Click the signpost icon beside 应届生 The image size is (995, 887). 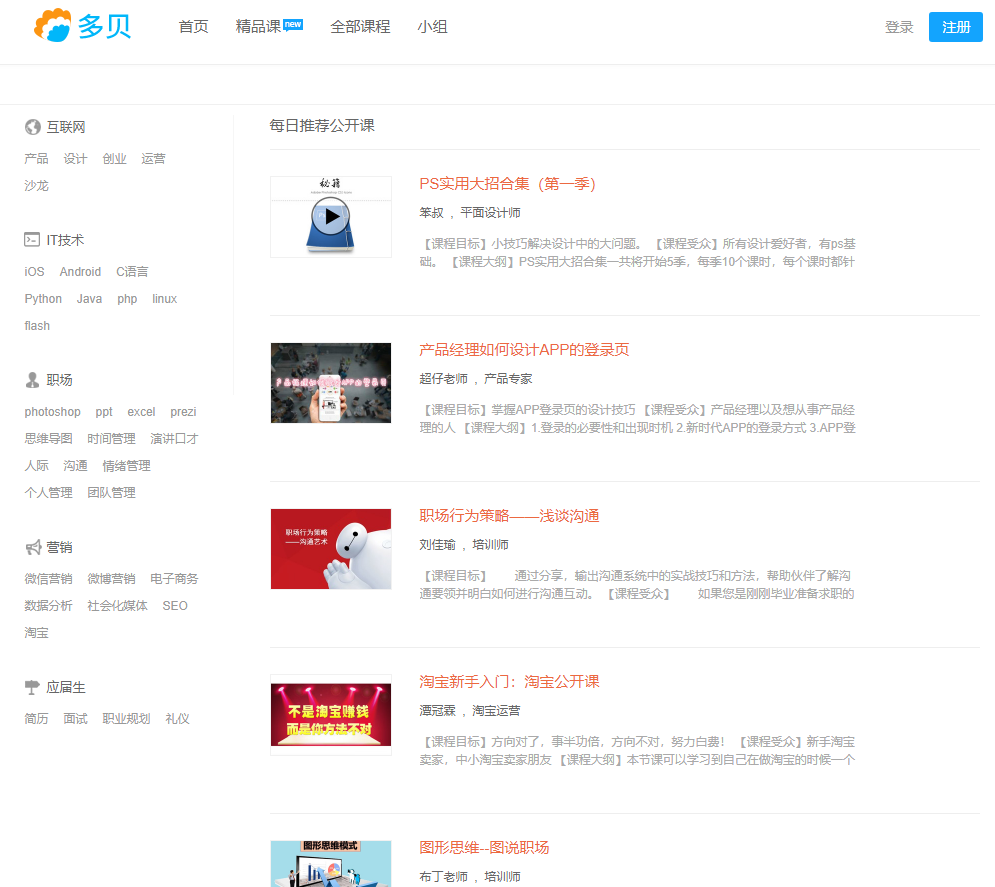click(32, 687)
